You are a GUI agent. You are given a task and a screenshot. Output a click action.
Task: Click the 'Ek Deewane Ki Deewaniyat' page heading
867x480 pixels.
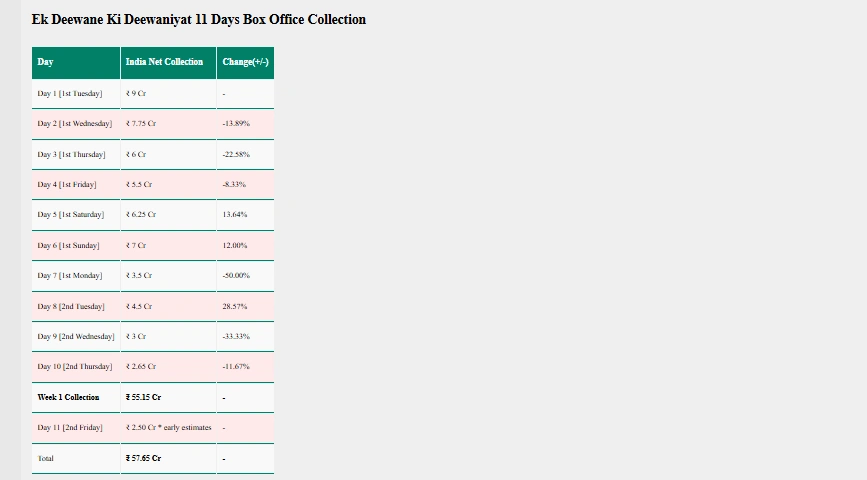point(198,19)
